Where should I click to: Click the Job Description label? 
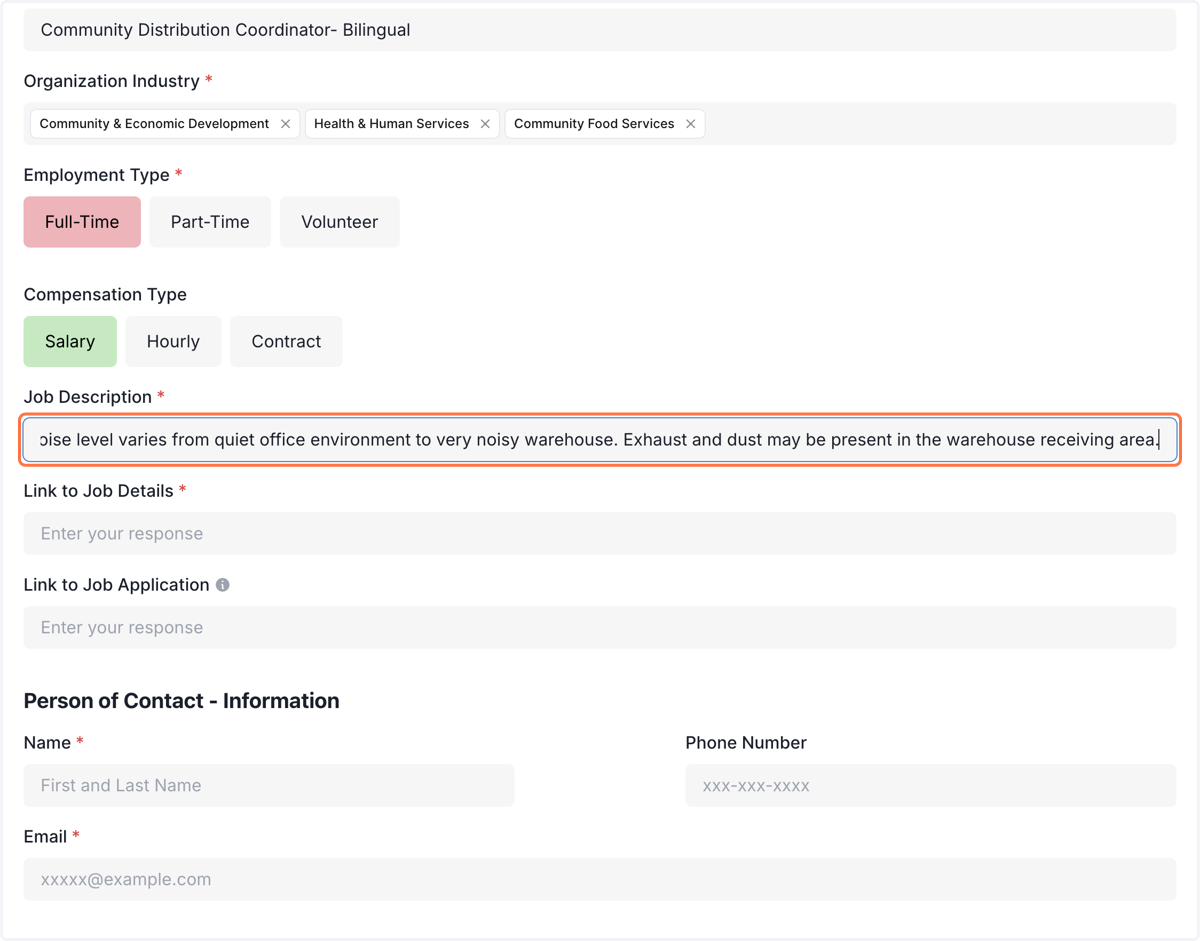pyautogui.click(x=88, y=397)
